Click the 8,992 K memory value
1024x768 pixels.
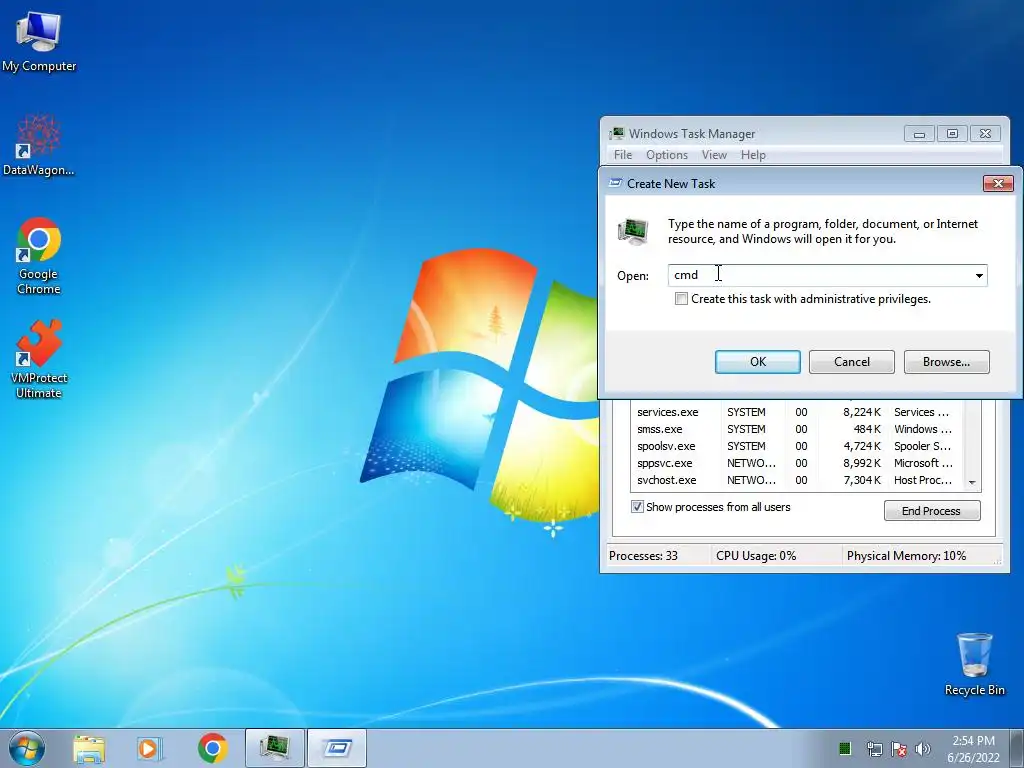pos(861,463)
